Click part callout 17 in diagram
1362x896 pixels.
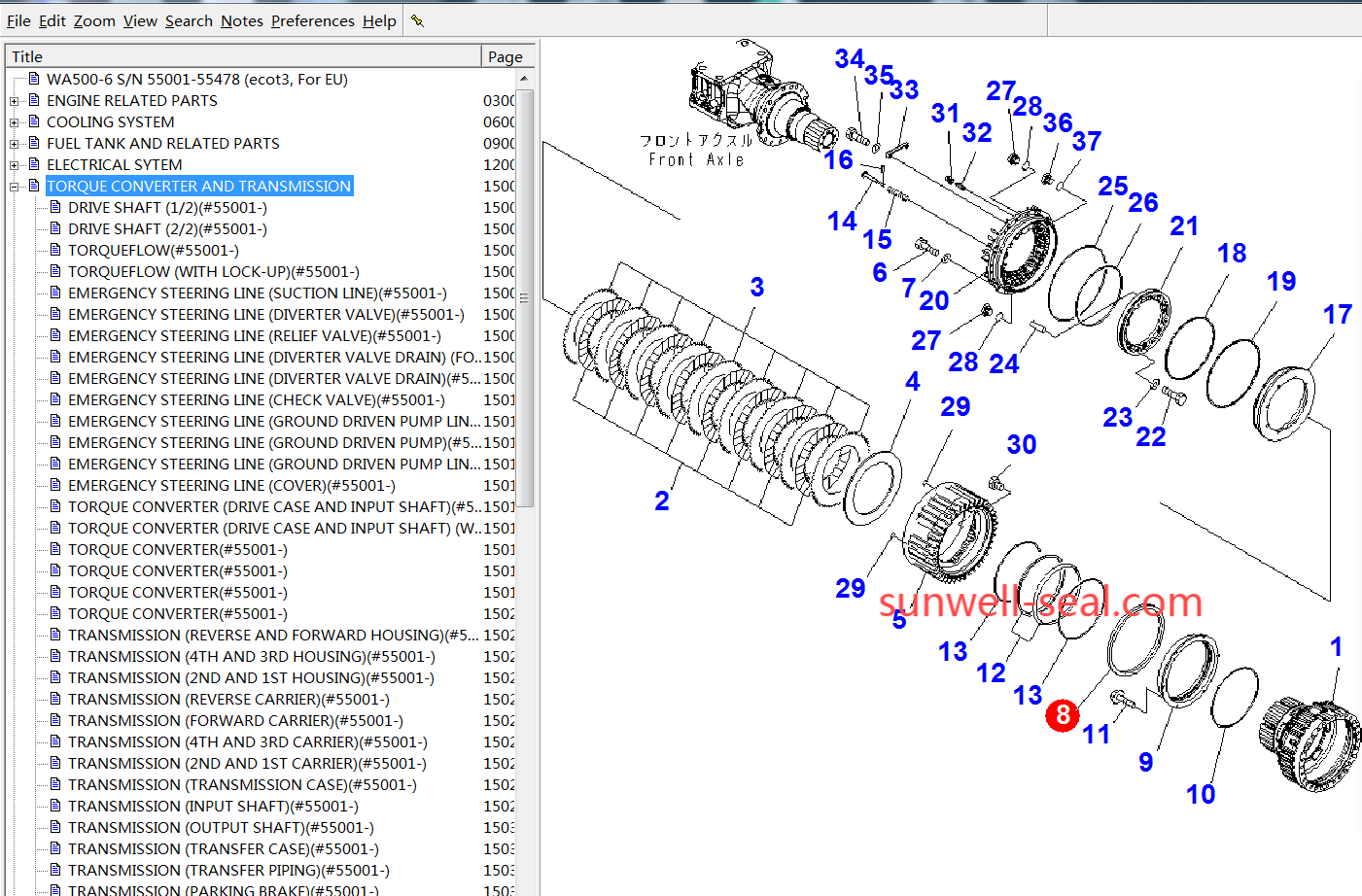1338,315
